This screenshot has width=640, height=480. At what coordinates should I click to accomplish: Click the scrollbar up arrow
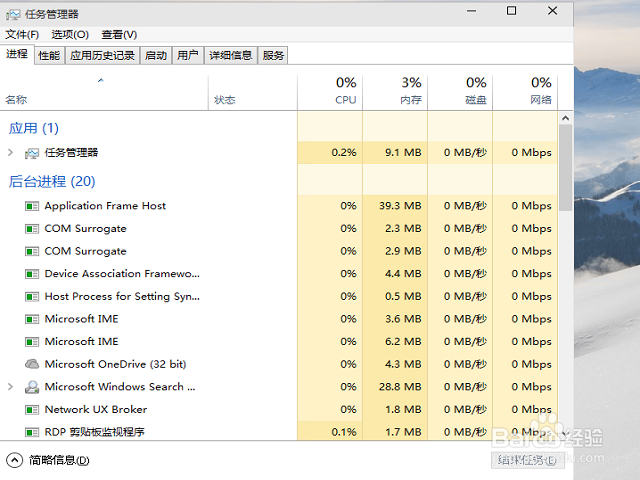(x=565, y=118)
